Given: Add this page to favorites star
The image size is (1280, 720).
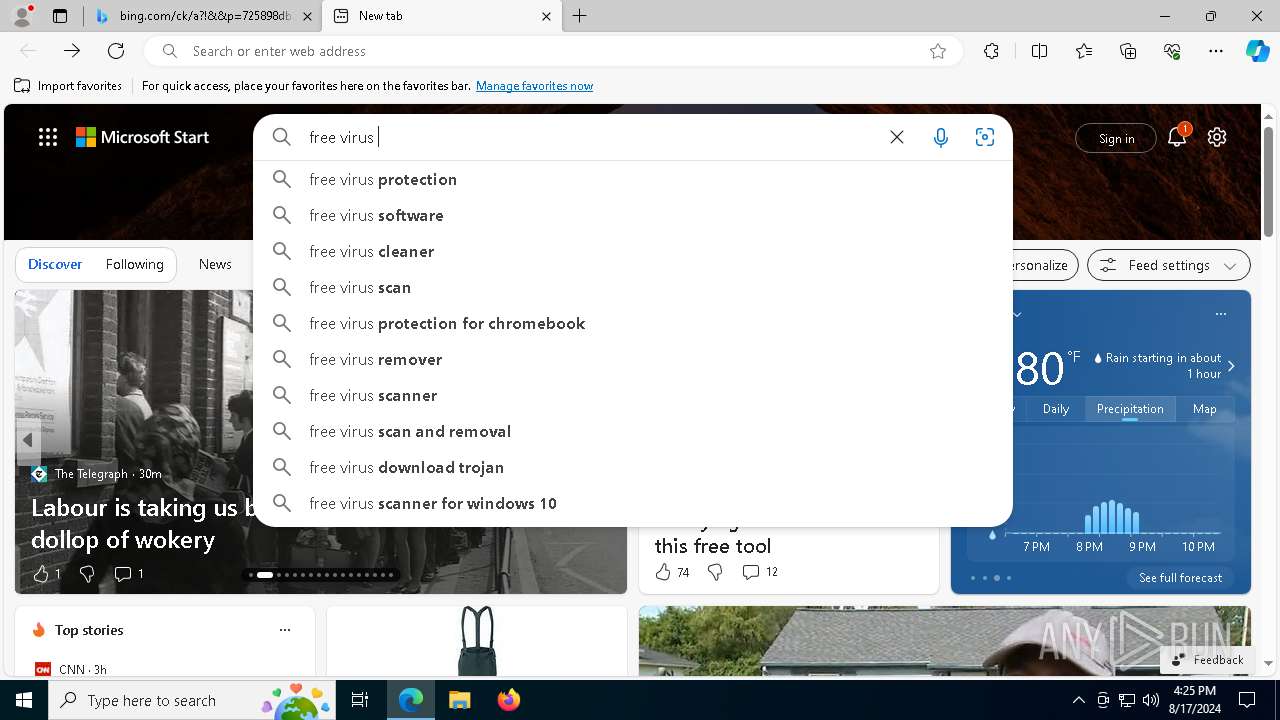Looking at the screenshot, I should pyautogui.click(x=938, y=51).
